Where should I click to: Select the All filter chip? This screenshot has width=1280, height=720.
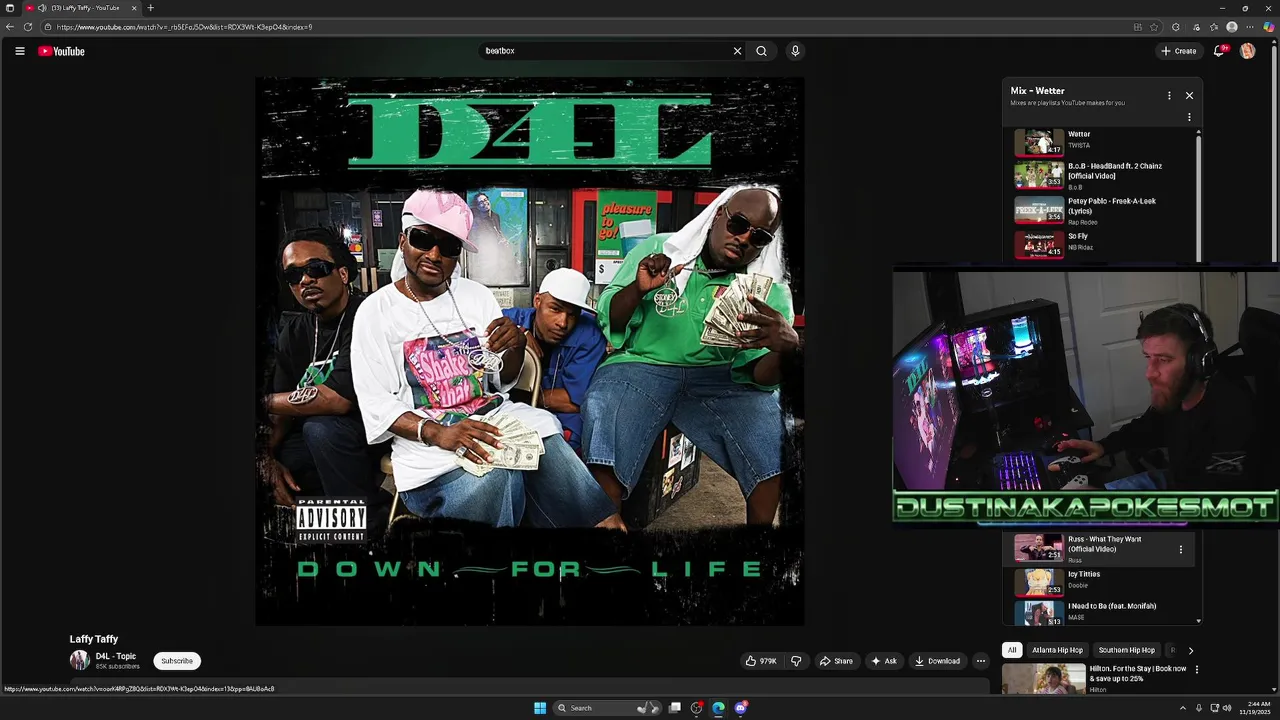pyautogui.click(x=1012, y=650)
